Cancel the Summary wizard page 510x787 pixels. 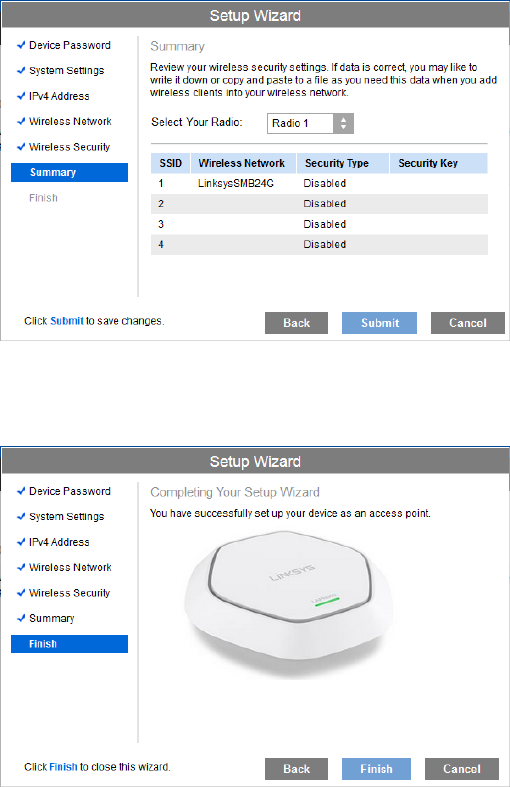coord(467,323)
